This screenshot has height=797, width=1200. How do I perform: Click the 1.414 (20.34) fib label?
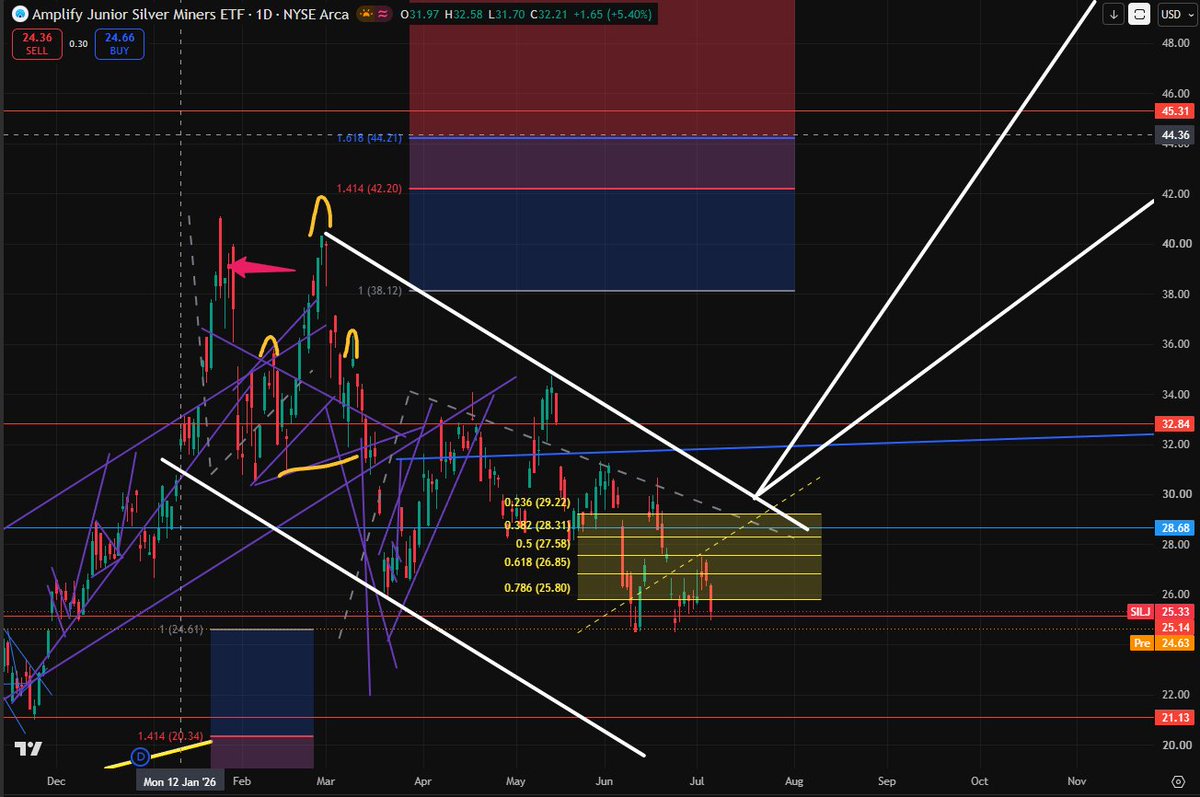coord(169,736)
